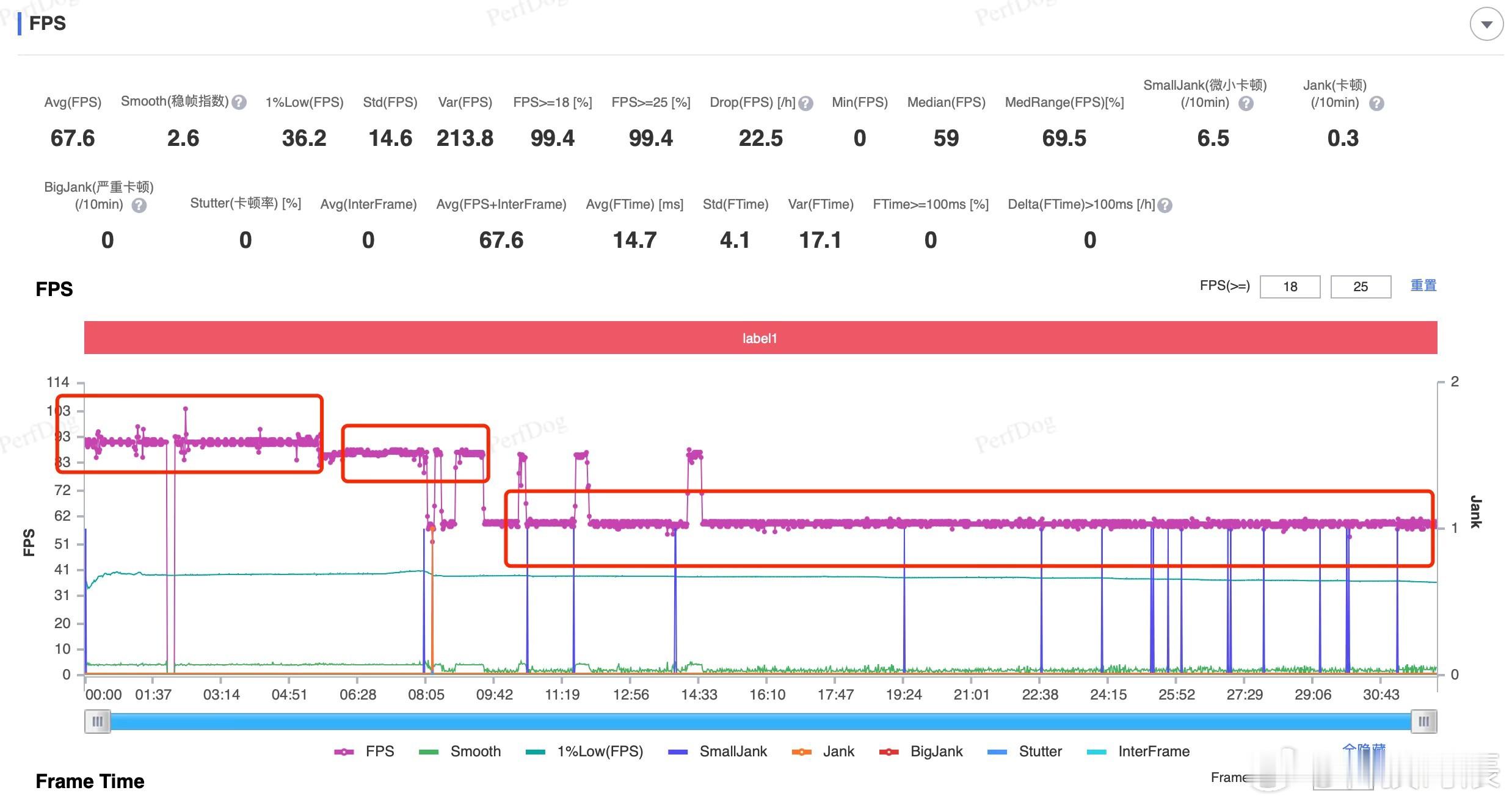Click the MedRange(FPS) value 69.5
The image size is (1512, 807).
click(1064, 139)
